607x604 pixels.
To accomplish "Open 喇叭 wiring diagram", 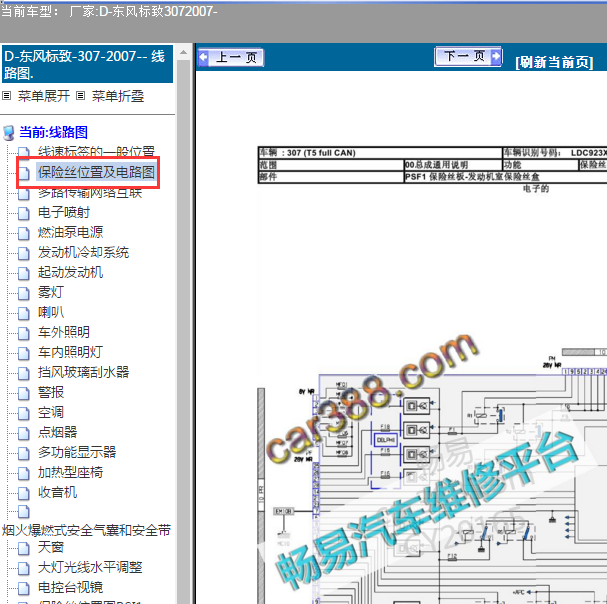I will coord(50,312).
